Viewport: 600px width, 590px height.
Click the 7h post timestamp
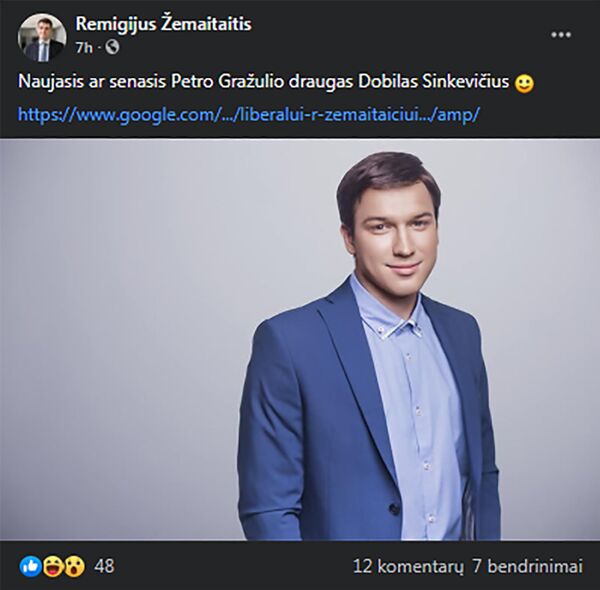[x=84, y=48]
